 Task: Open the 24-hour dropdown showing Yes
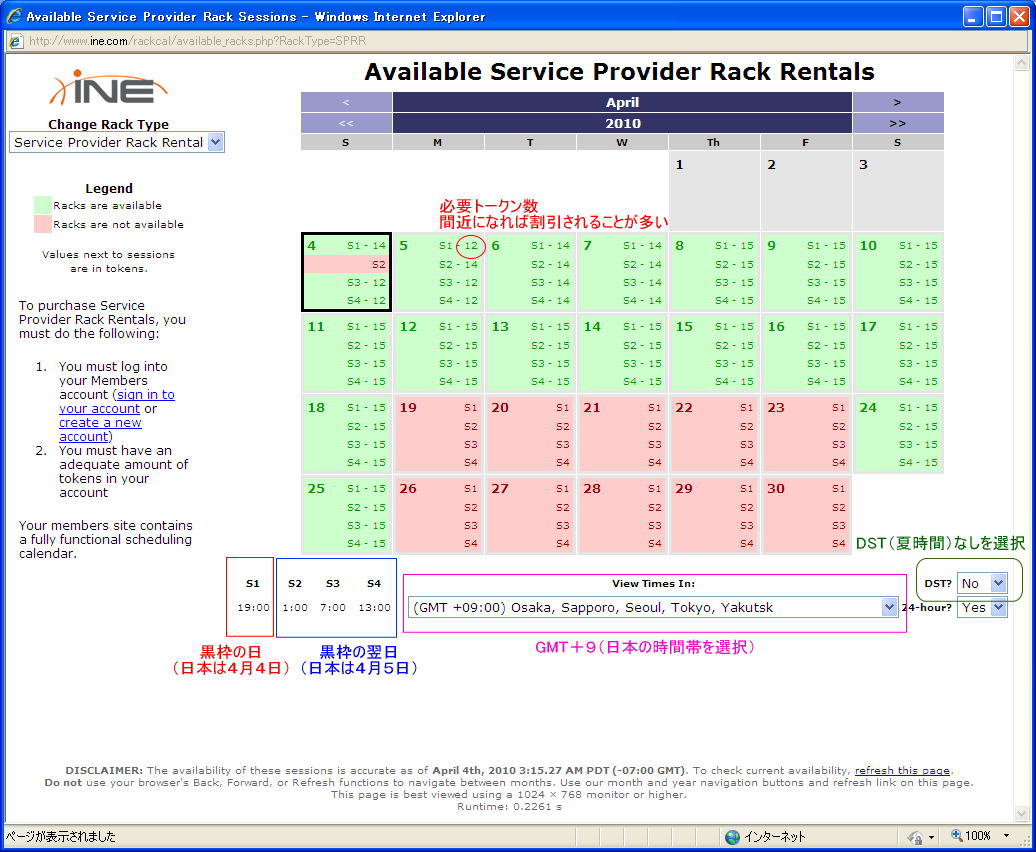982,608
